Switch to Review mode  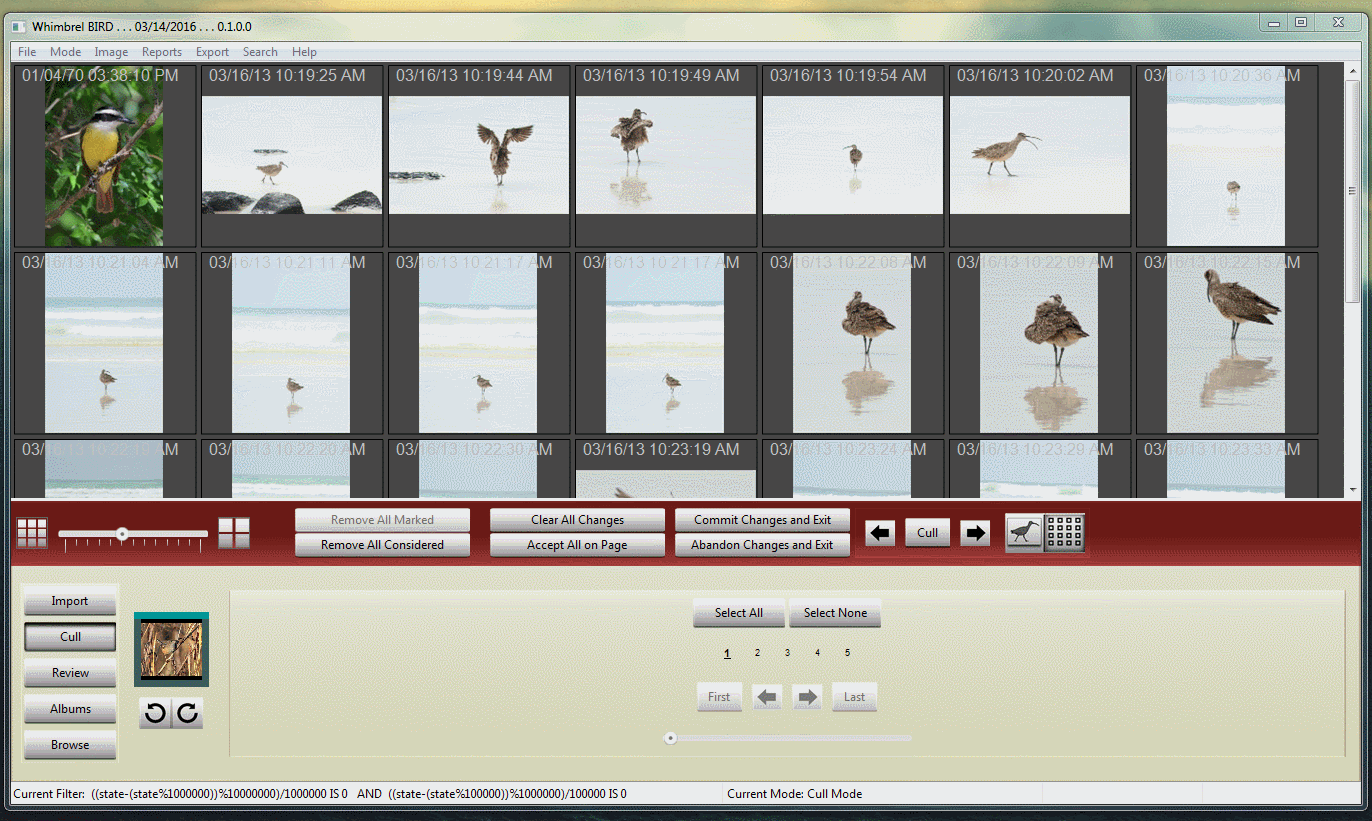[x=70, y=673]
